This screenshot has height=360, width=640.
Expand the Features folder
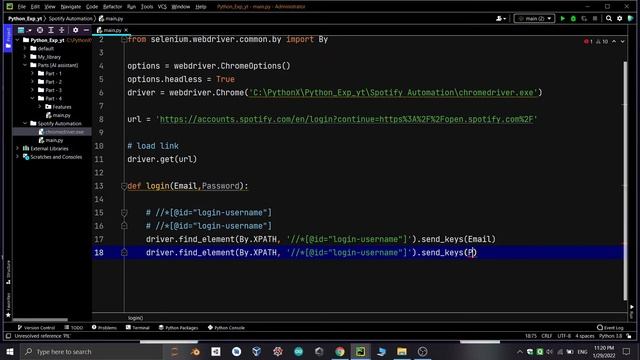coord(40,107)
